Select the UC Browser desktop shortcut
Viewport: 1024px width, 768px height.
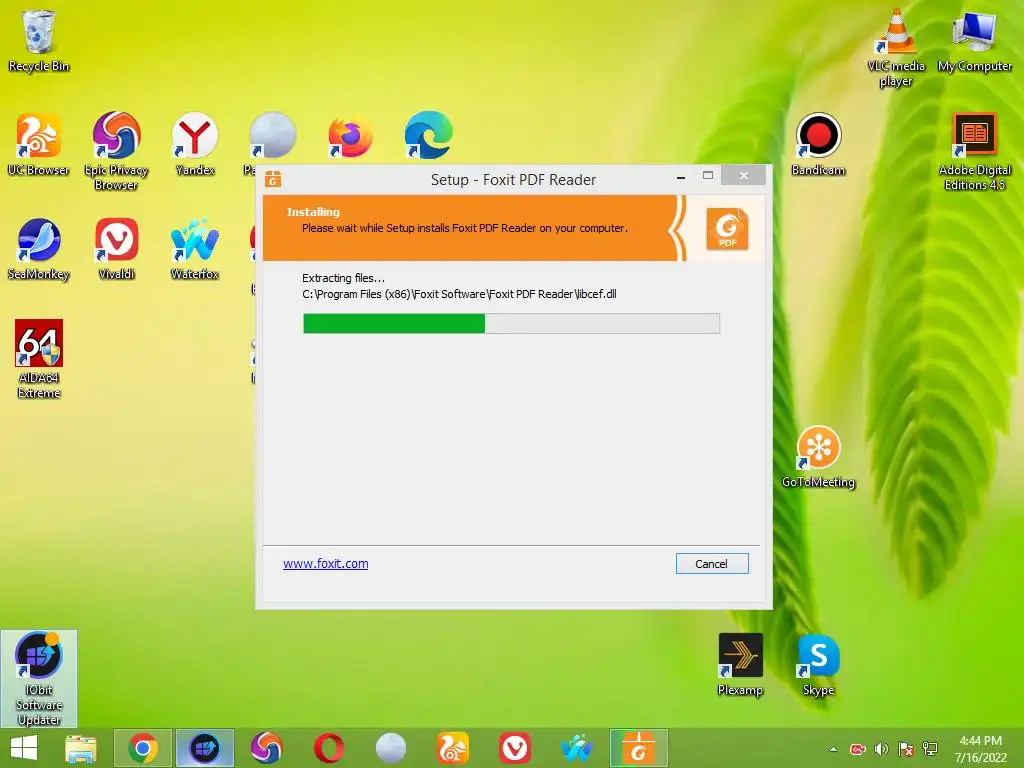point(39,144)
